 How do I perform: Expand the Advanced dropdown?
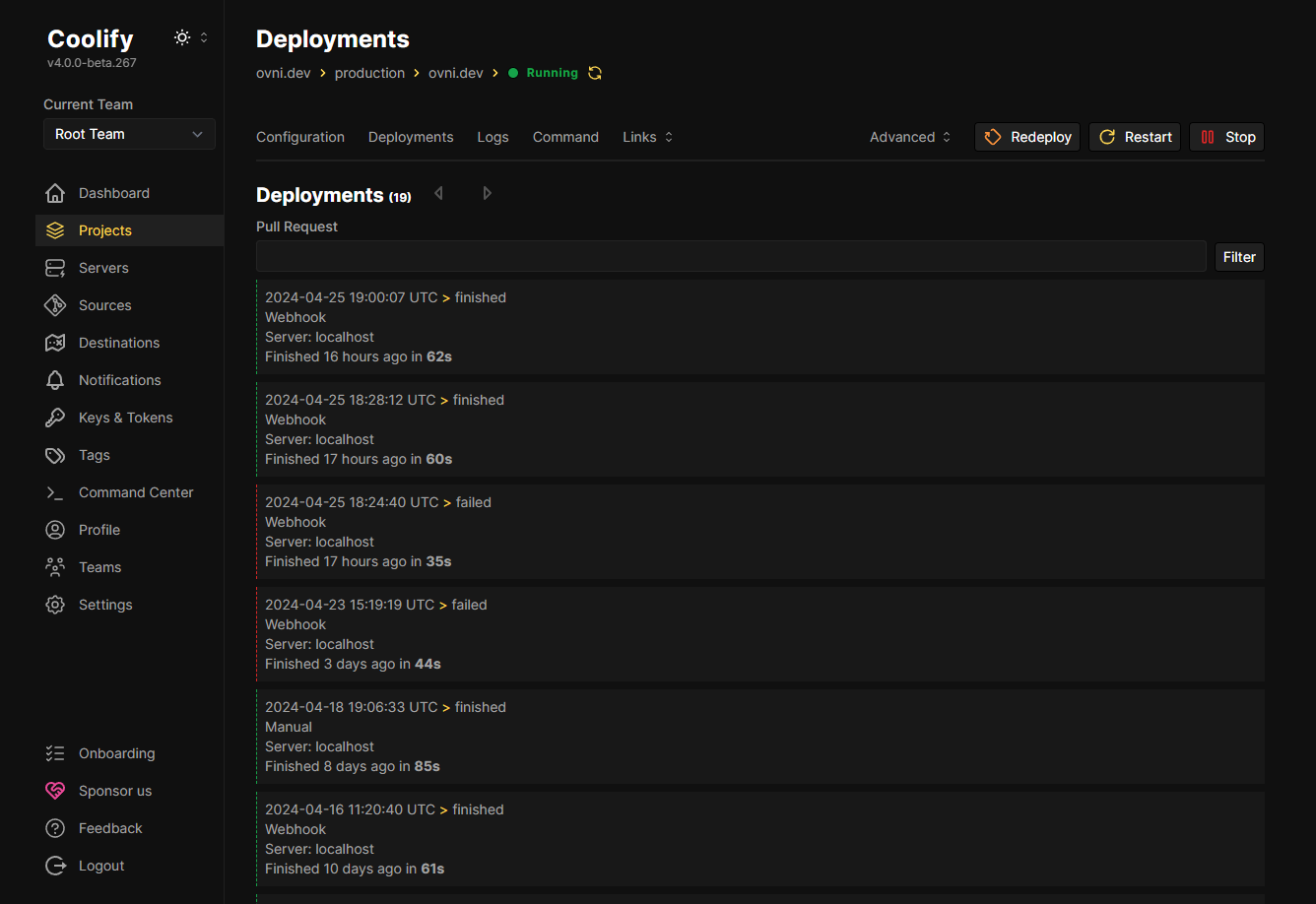910,137
